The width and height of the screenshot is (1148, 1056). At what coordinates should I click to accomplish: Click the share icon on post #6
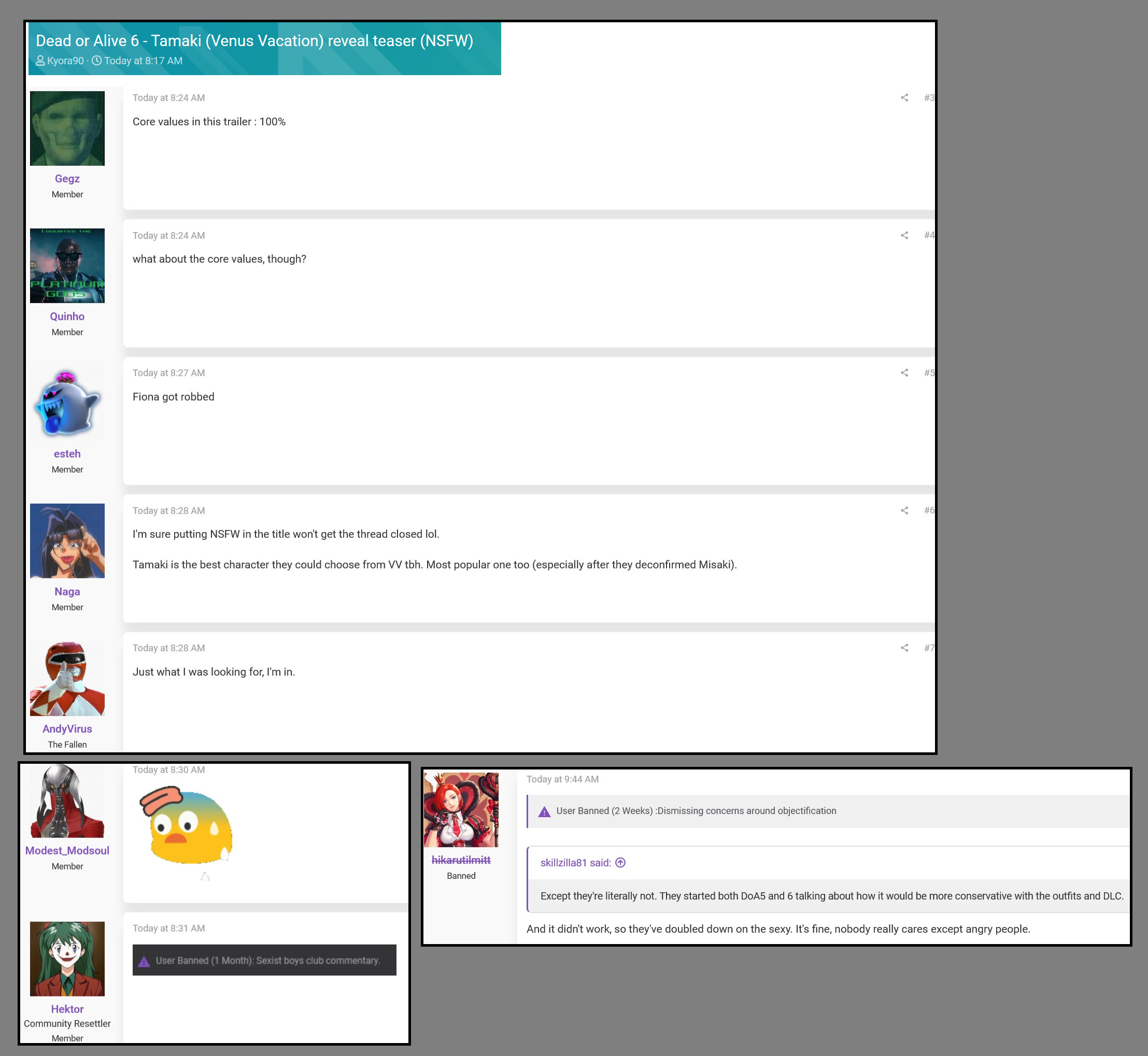(x=904, y=510)
